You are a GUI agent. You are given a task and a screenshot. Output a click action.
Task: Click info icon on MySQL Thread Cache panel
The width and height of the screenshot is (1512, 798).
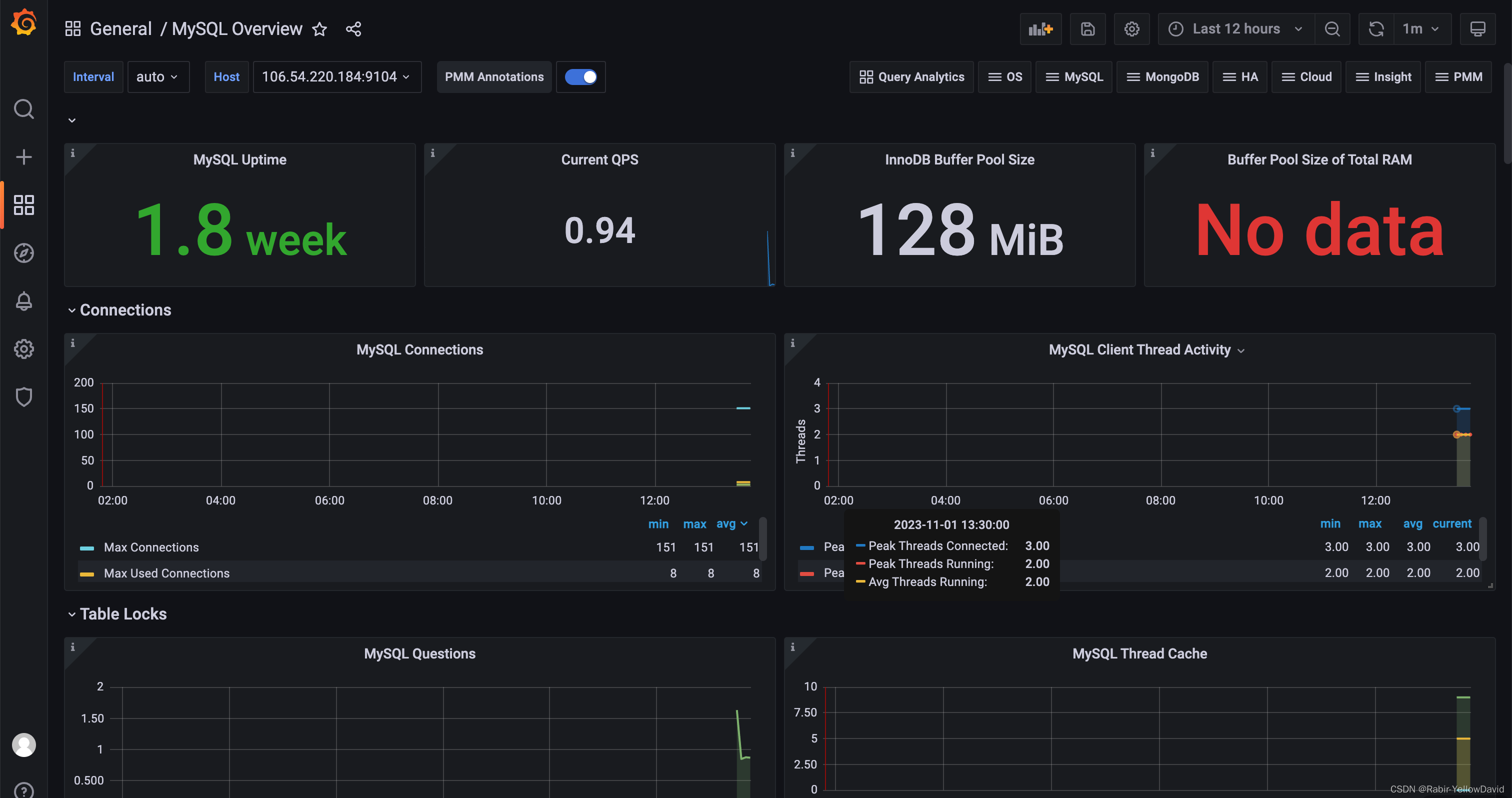(792, 647)
